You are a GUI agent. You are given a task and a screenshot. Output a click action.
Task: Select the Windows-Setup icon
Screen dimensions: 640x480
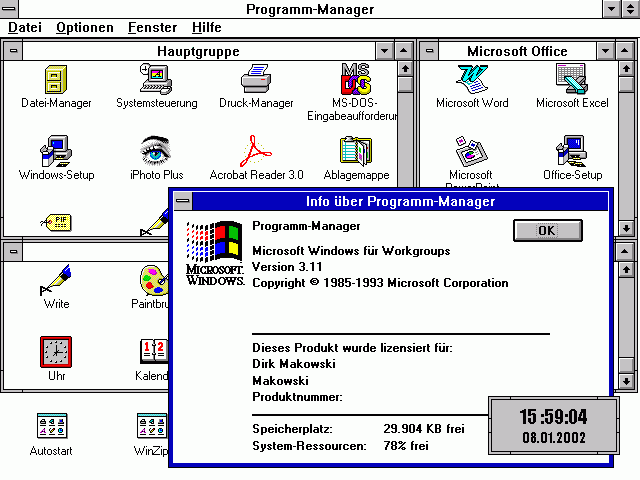pyautogui.click(x=56, y=152)
